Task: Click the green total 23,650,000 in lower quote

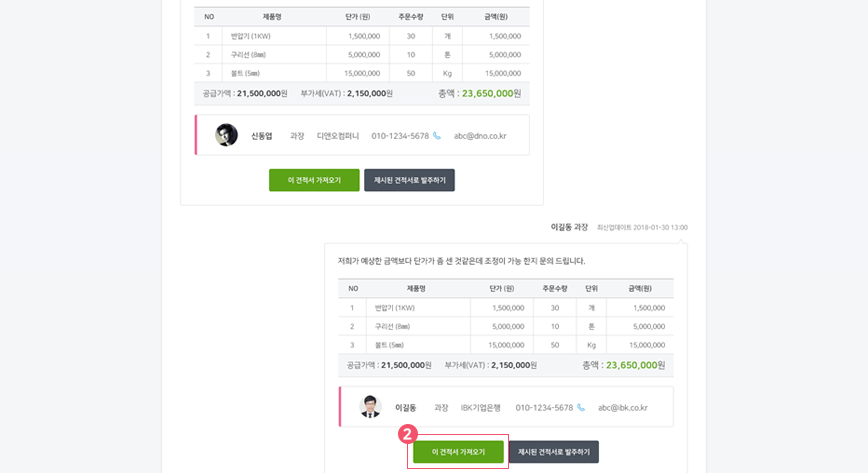Action: coord(631,366)
